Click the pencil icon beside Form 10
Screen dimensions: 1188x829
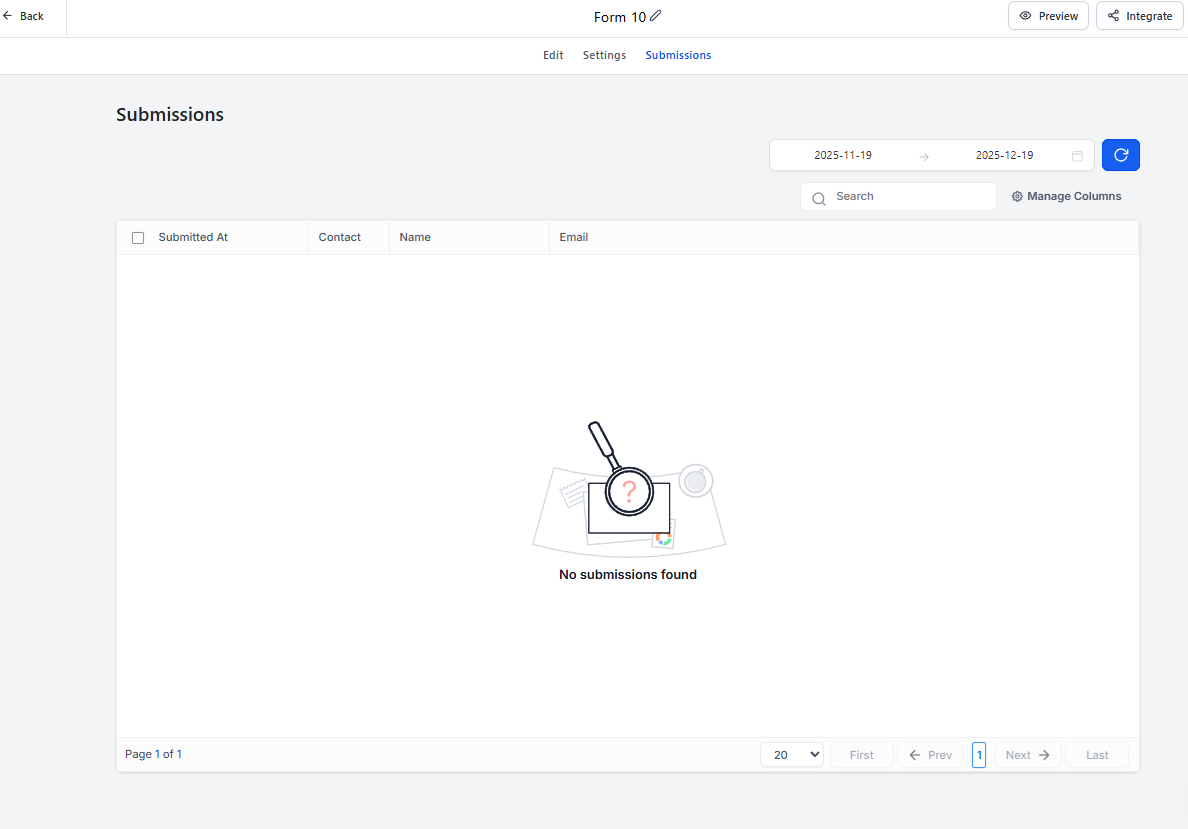pyautogui.click(x=656, y=16)
